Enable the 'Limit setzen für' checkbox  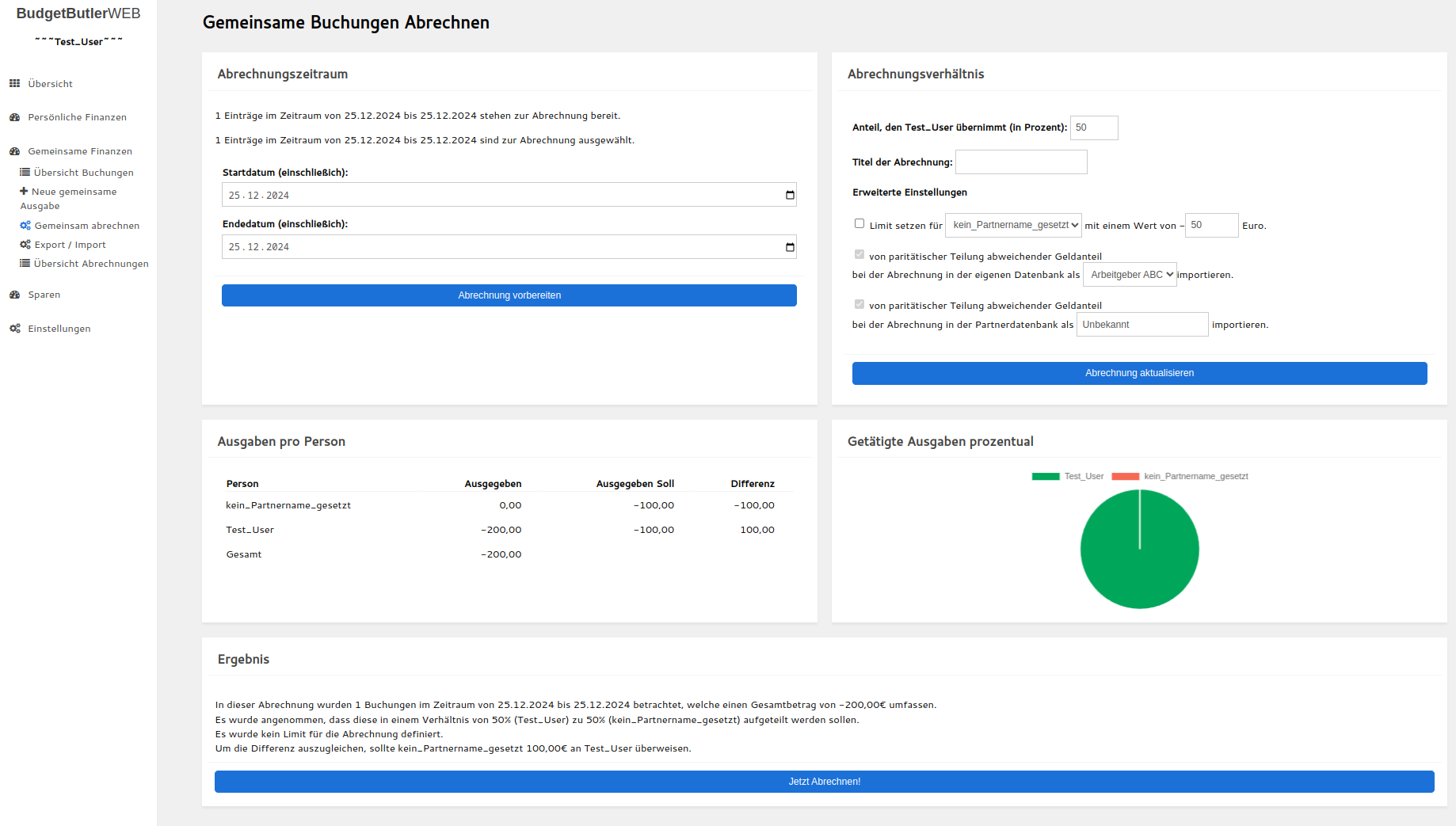coord(859,223)
